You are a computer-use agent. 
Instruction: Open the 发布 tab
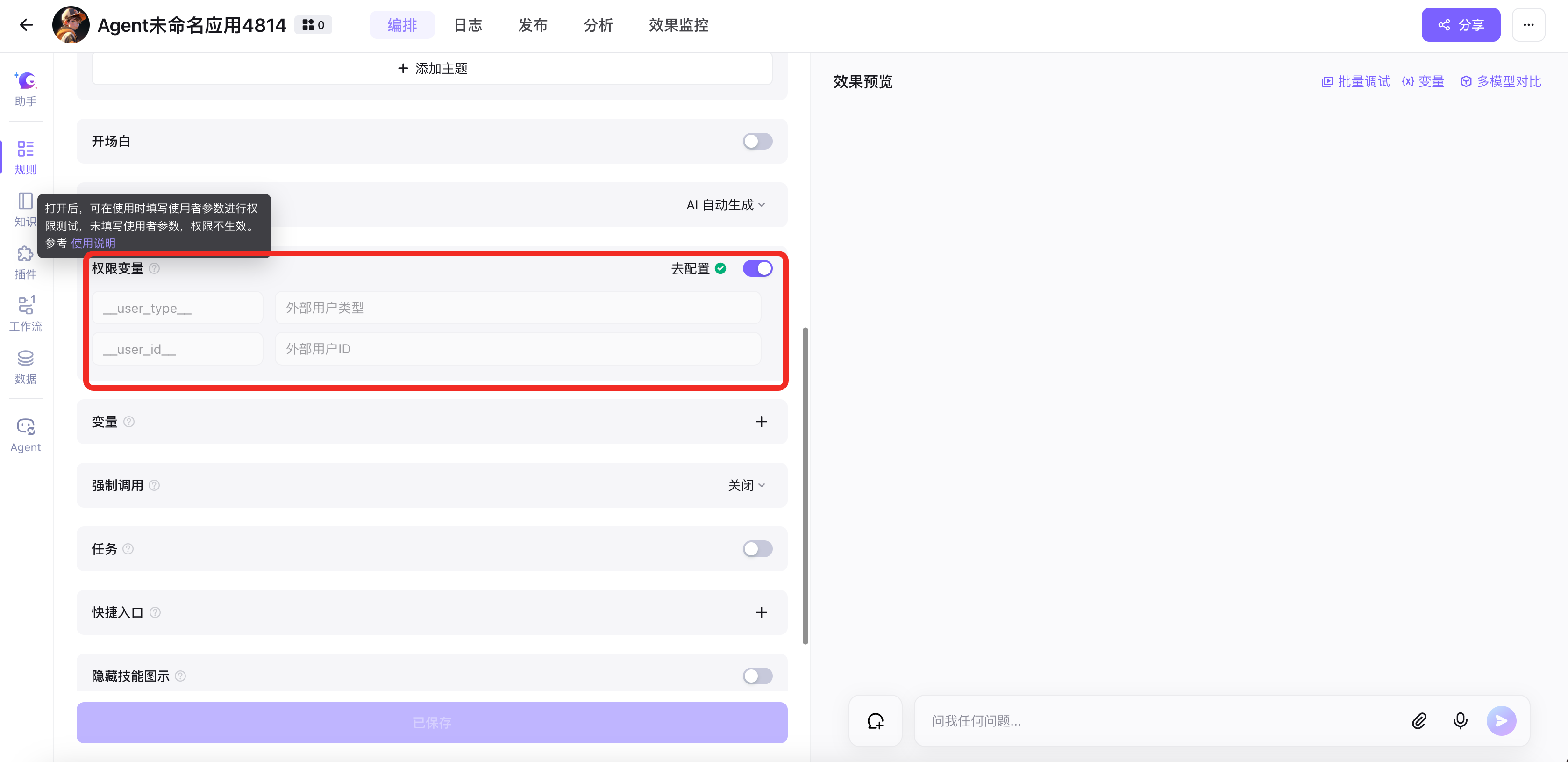click(533, 25)
